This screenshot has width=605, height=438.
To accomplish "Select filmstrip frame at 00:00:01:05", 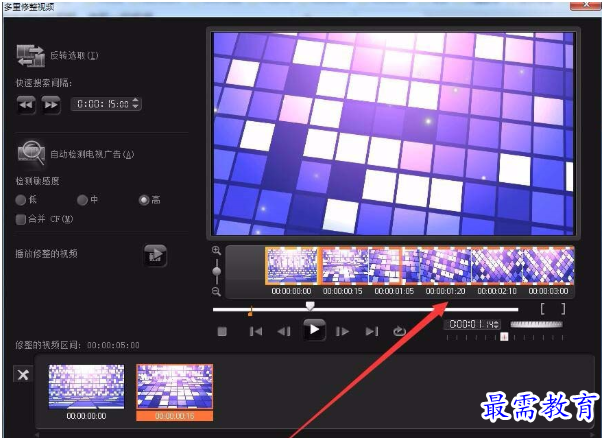I will point(394,266).
